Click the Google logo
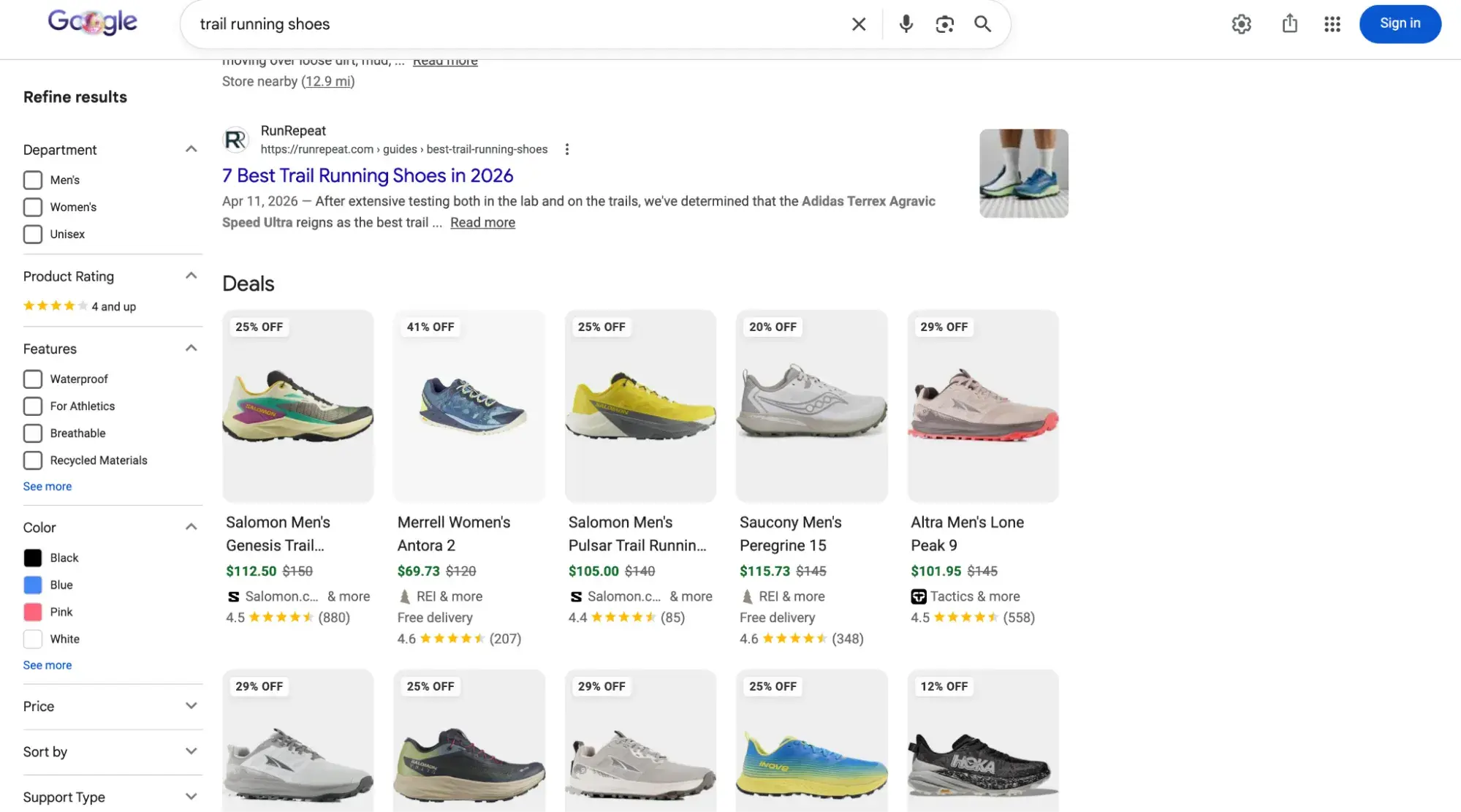Viewport: 1461px width, 812px height. click(92, 23)
